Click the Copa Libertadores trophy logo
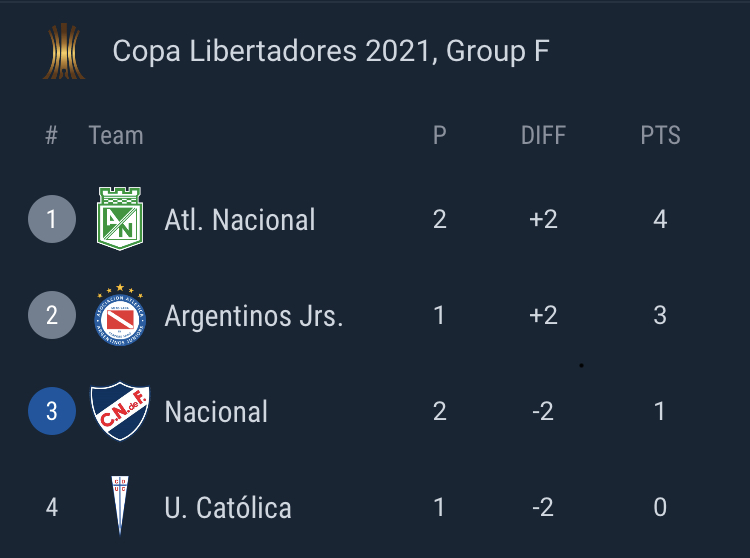The image size is (750, 558). pyautogui.click(x=64, y=51)
